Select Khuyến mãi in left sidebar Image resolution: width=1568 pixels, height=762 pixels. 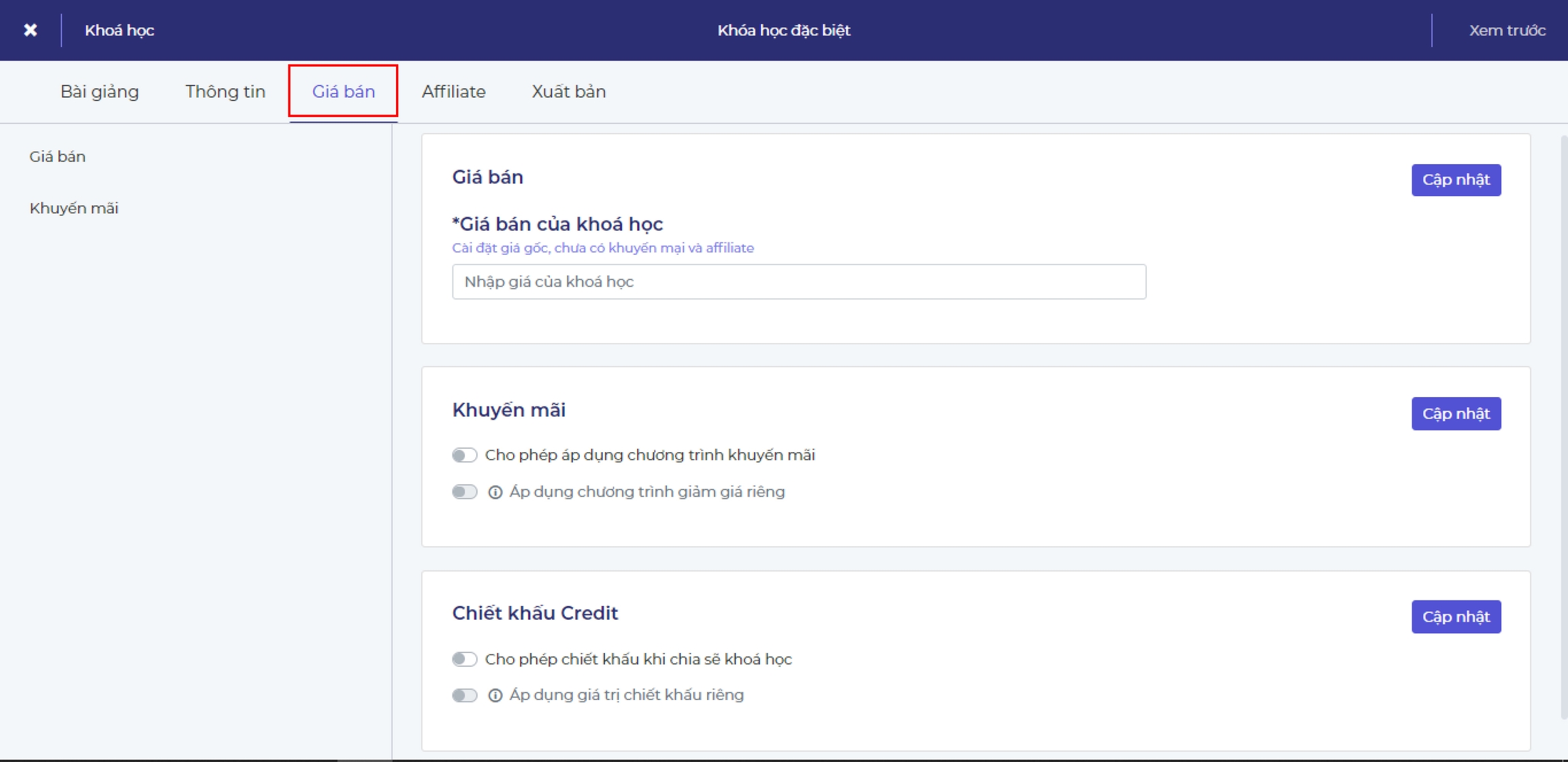point(73,208)
